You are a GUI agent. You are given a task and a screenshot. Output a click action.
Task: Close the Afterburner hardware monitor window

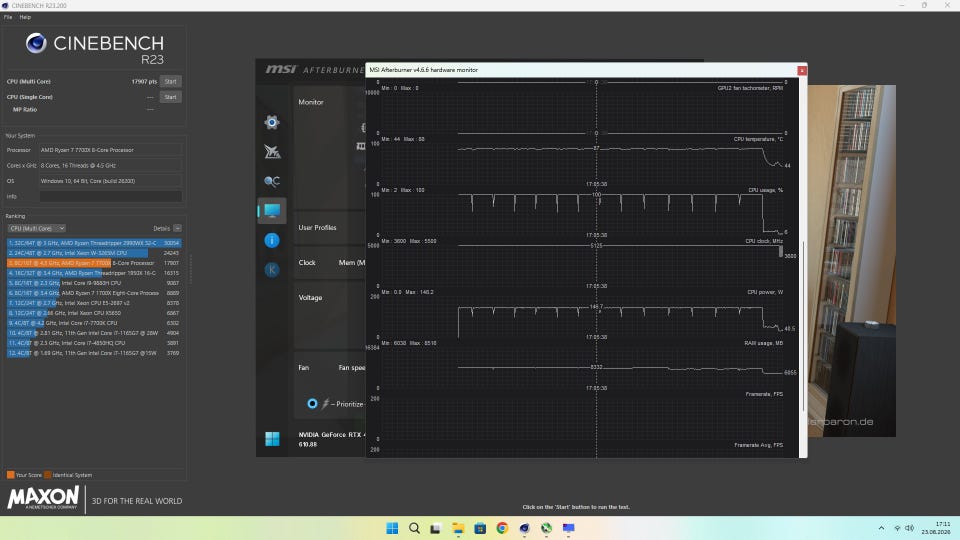(x=801, y=70)
